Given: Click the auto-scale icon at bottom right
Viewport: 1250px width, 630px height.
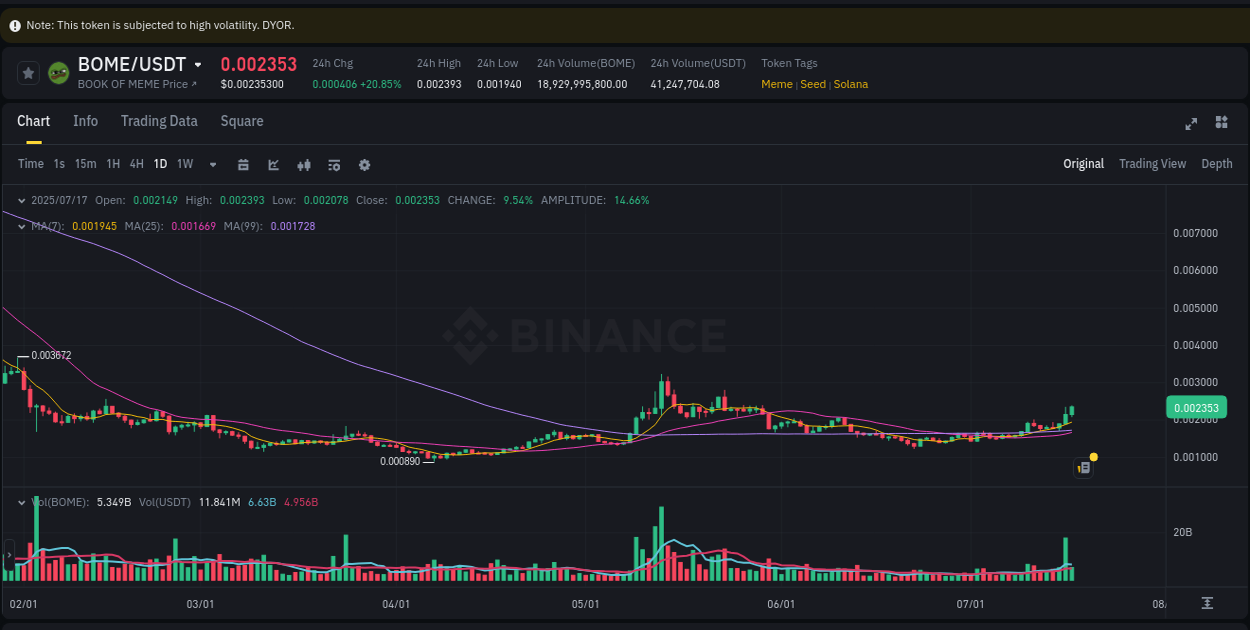Looking at the screenshot, I should point(1206,604).
